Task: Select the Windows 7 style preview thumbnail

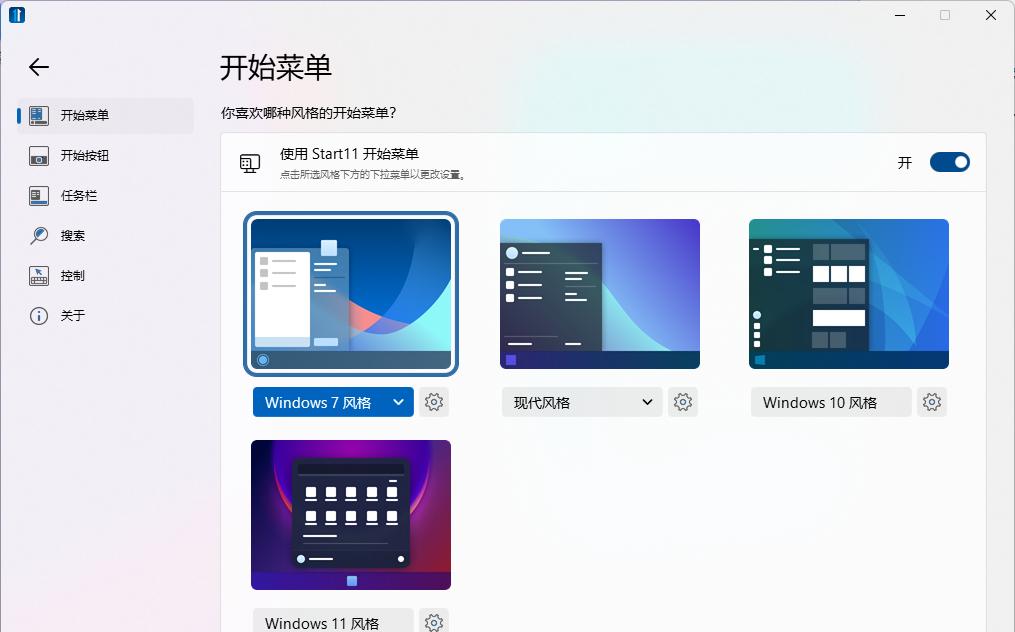Action: pos(351,294)
